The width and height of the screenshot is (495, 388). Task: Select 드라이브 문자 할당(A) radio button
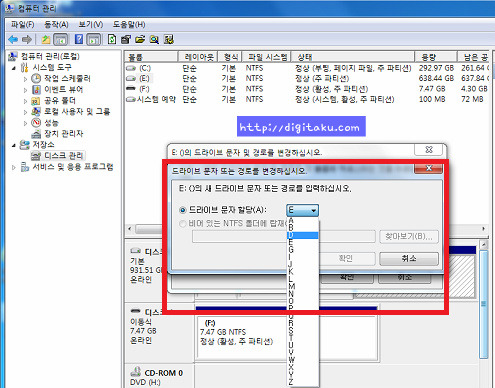tap(182, 210)
